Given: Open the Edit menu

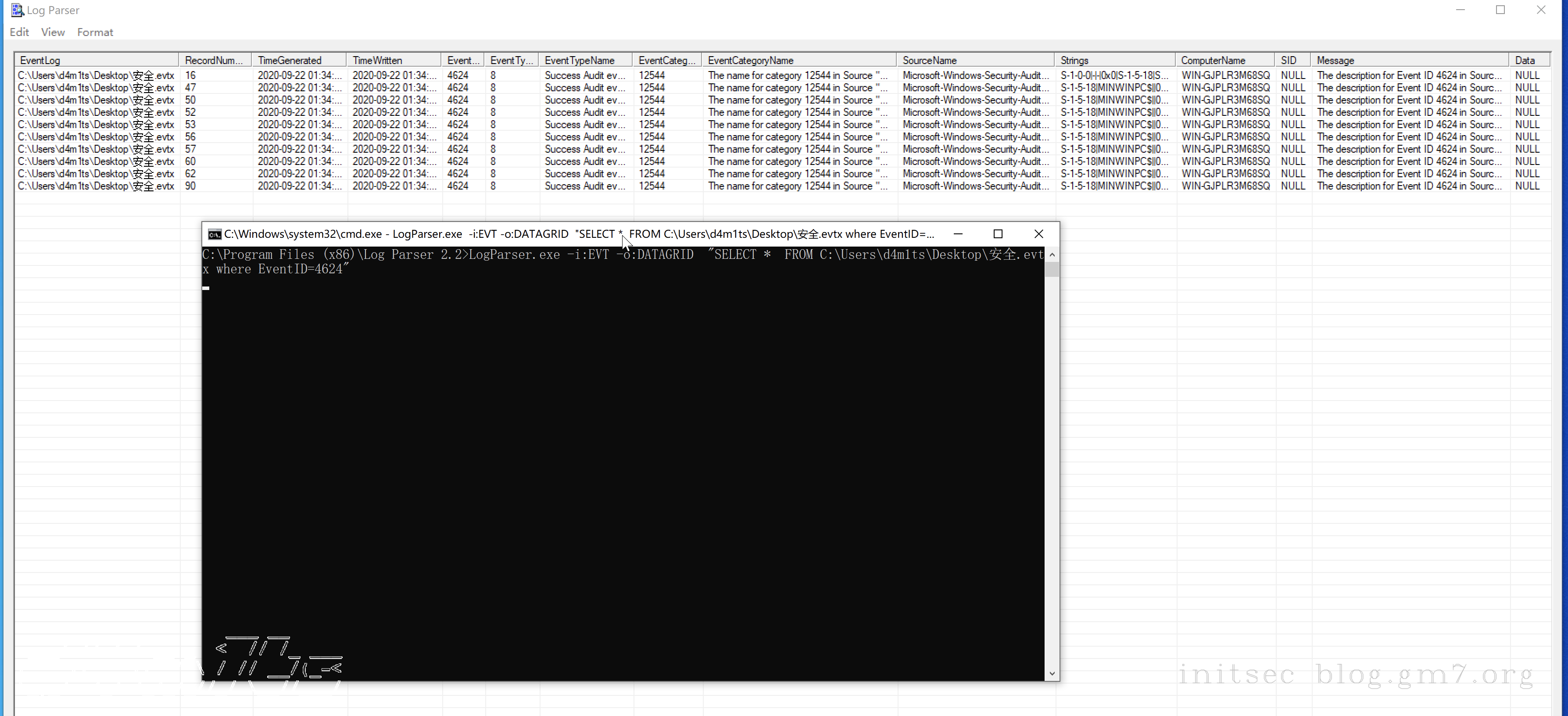Looking at the screenshot, I should (19, 32).
